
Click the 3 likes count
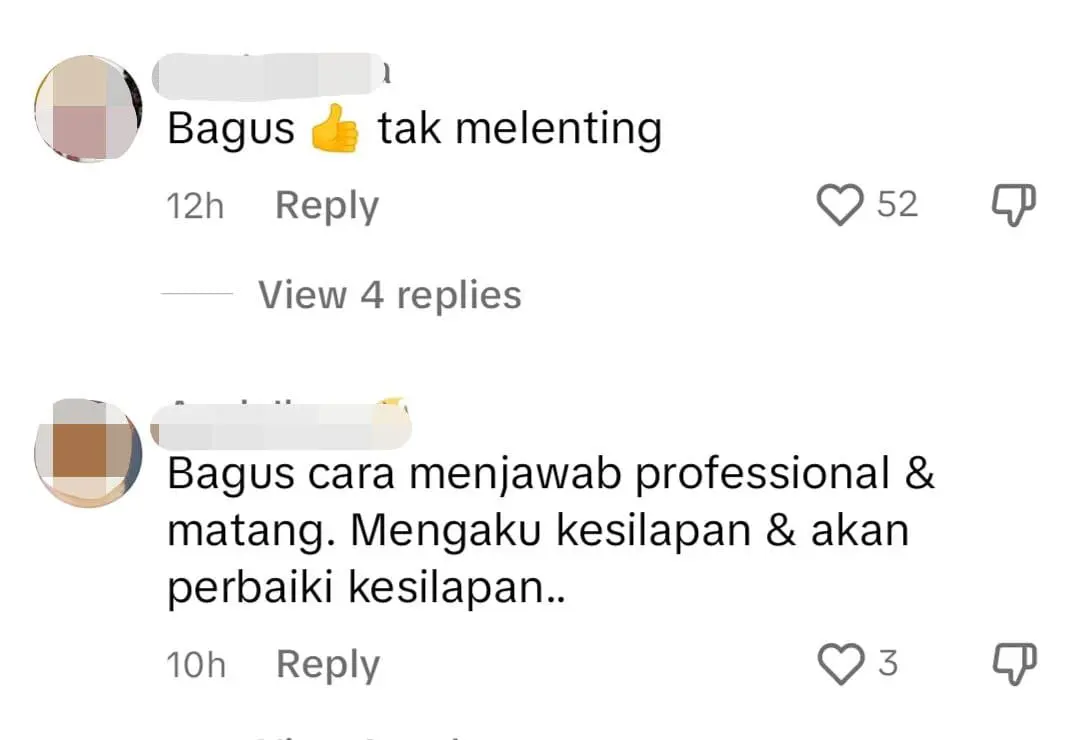(x=887, y=663)
